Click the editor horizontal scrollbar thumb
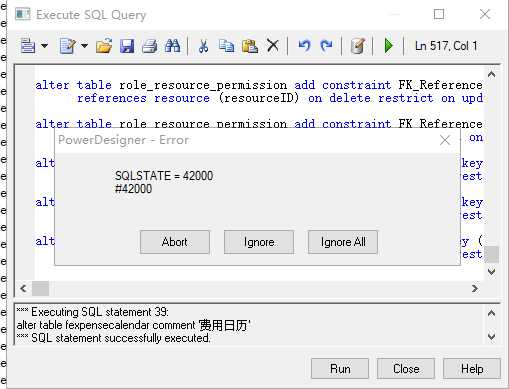Viewport: 509px width, 389px height. (x=40, y=288)
